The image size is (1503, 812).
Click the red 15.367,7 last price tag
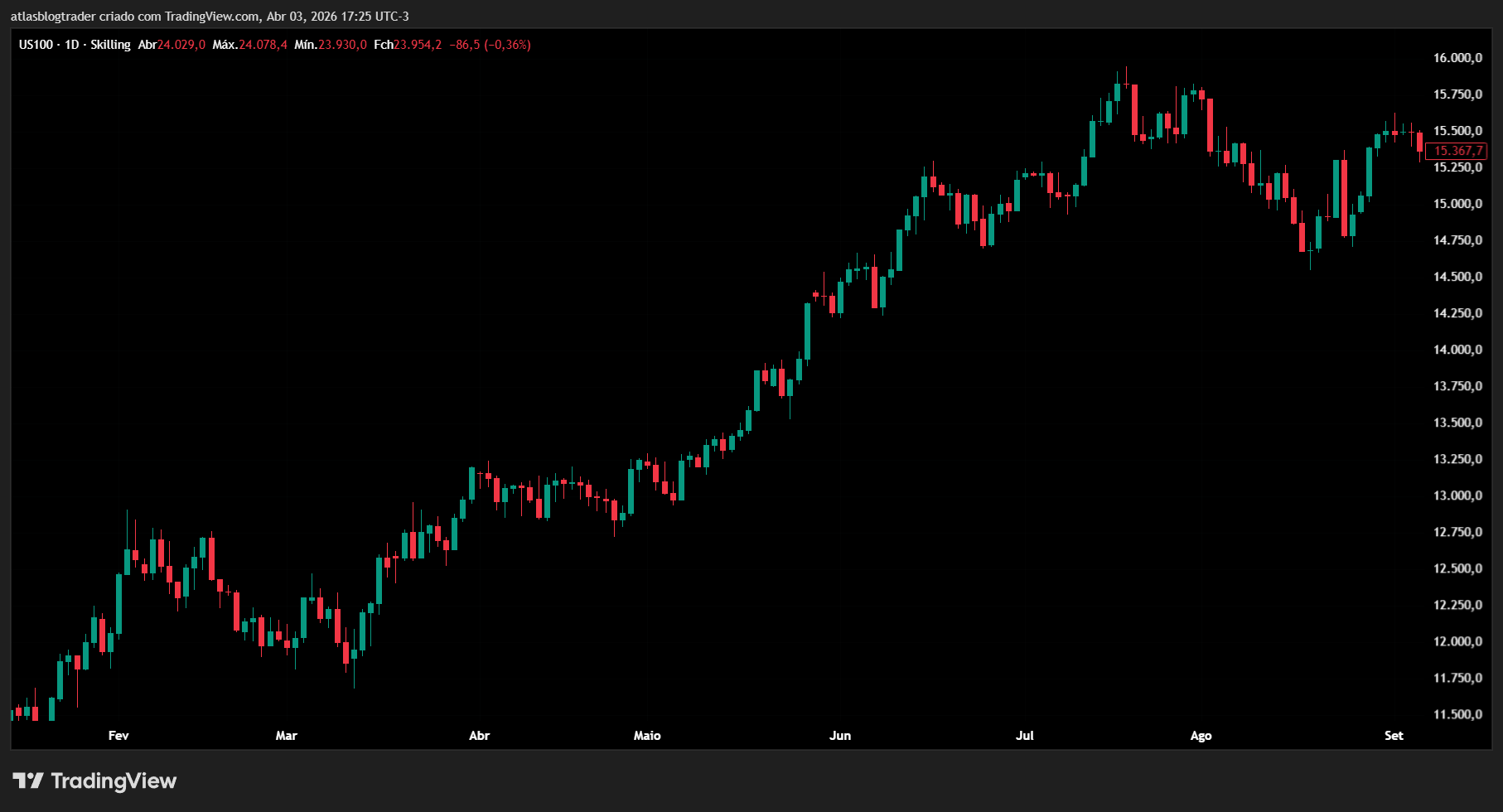tap(1457, 151)
